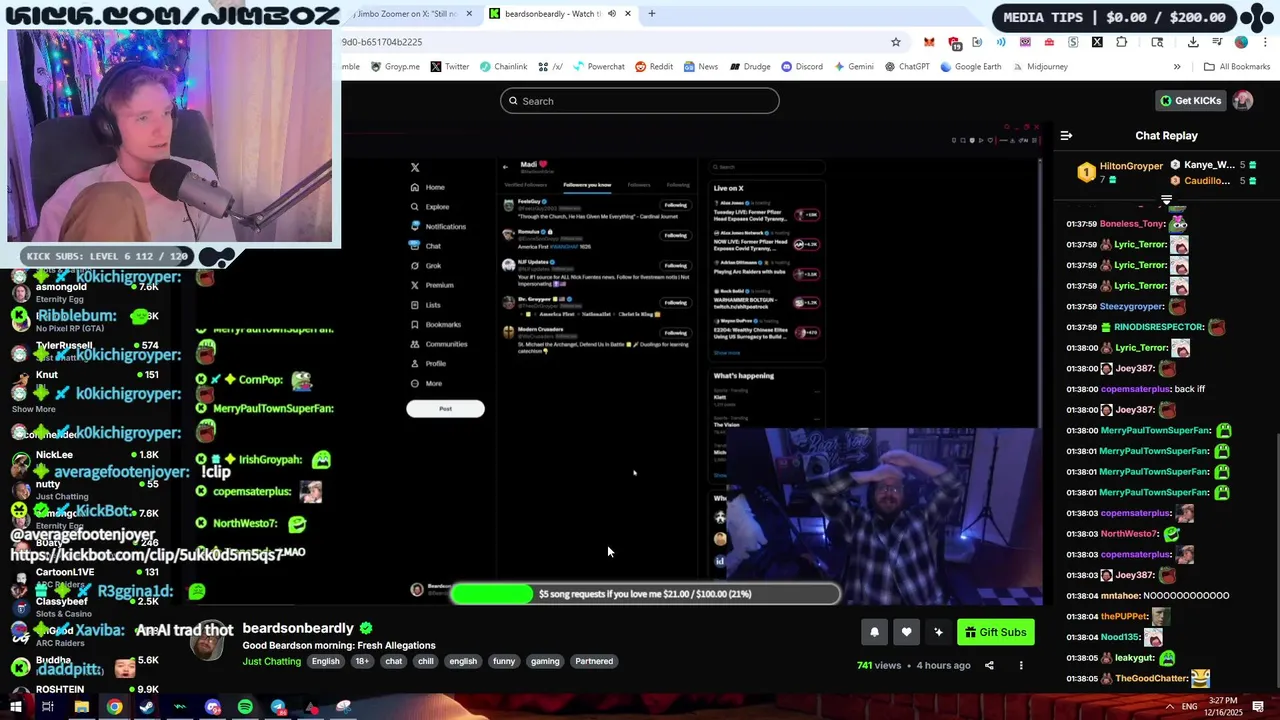Screen dimensions: 1280x720
Task: Open the Drudge bookmark
Action: point(750,67)
